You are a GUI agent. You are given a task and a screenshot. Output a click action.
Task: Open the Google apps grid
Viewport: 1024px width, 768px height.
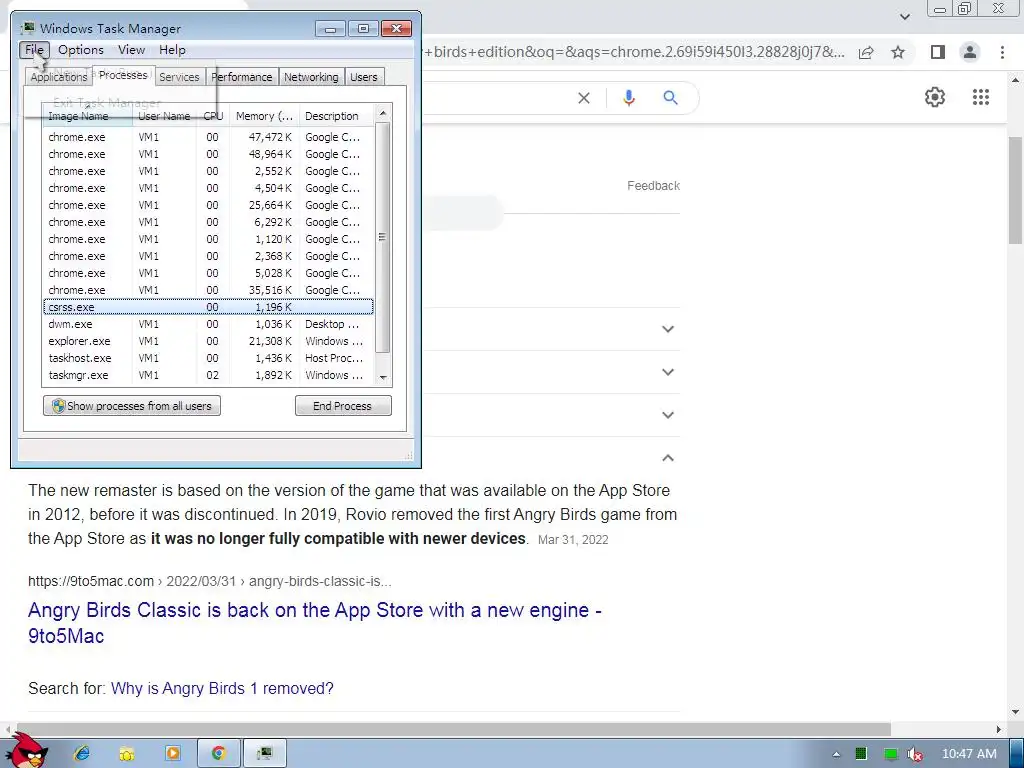pyautogui.click(x=980, y=97)
